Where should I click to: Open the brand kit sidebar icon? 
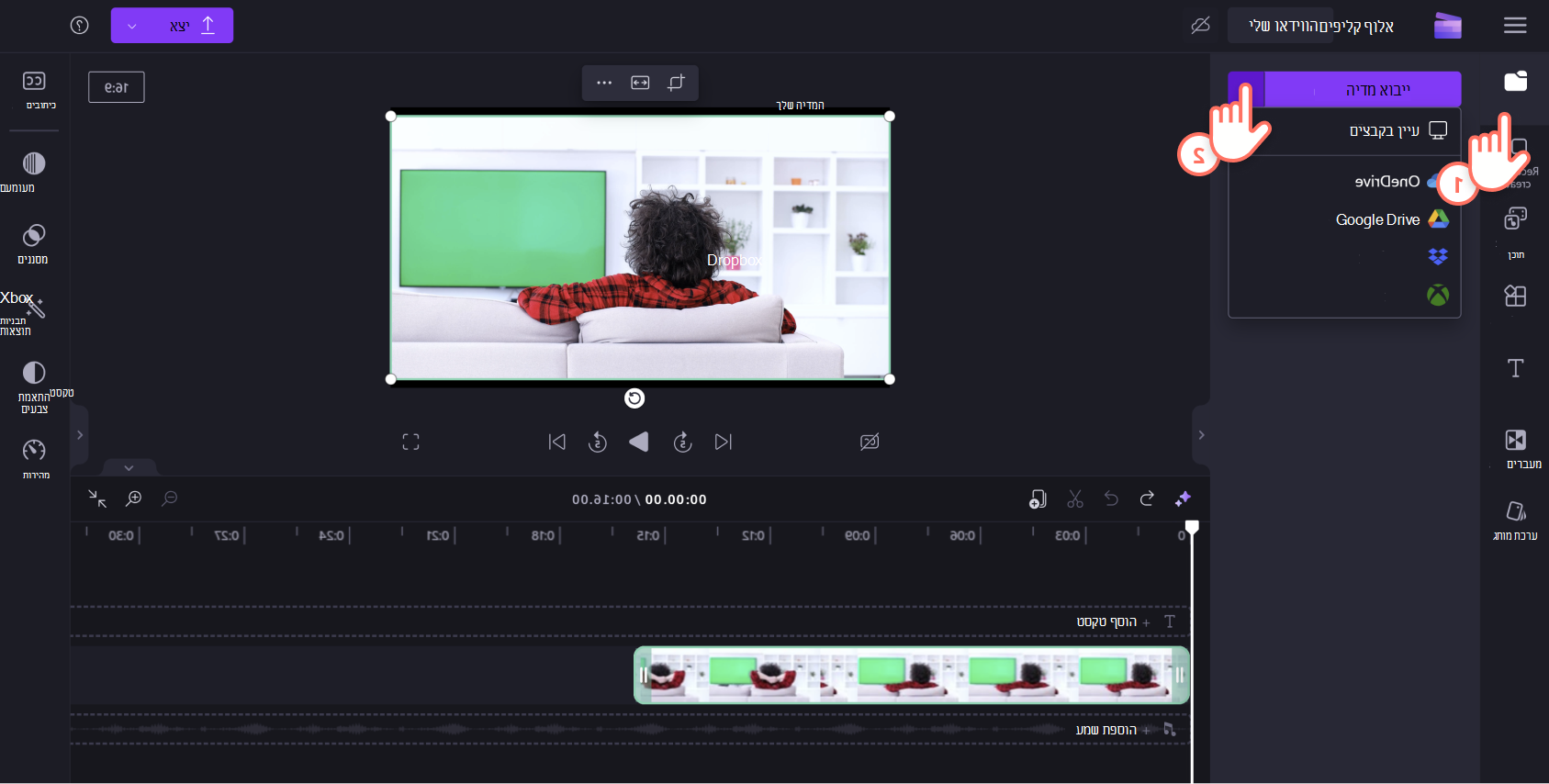1516,511
